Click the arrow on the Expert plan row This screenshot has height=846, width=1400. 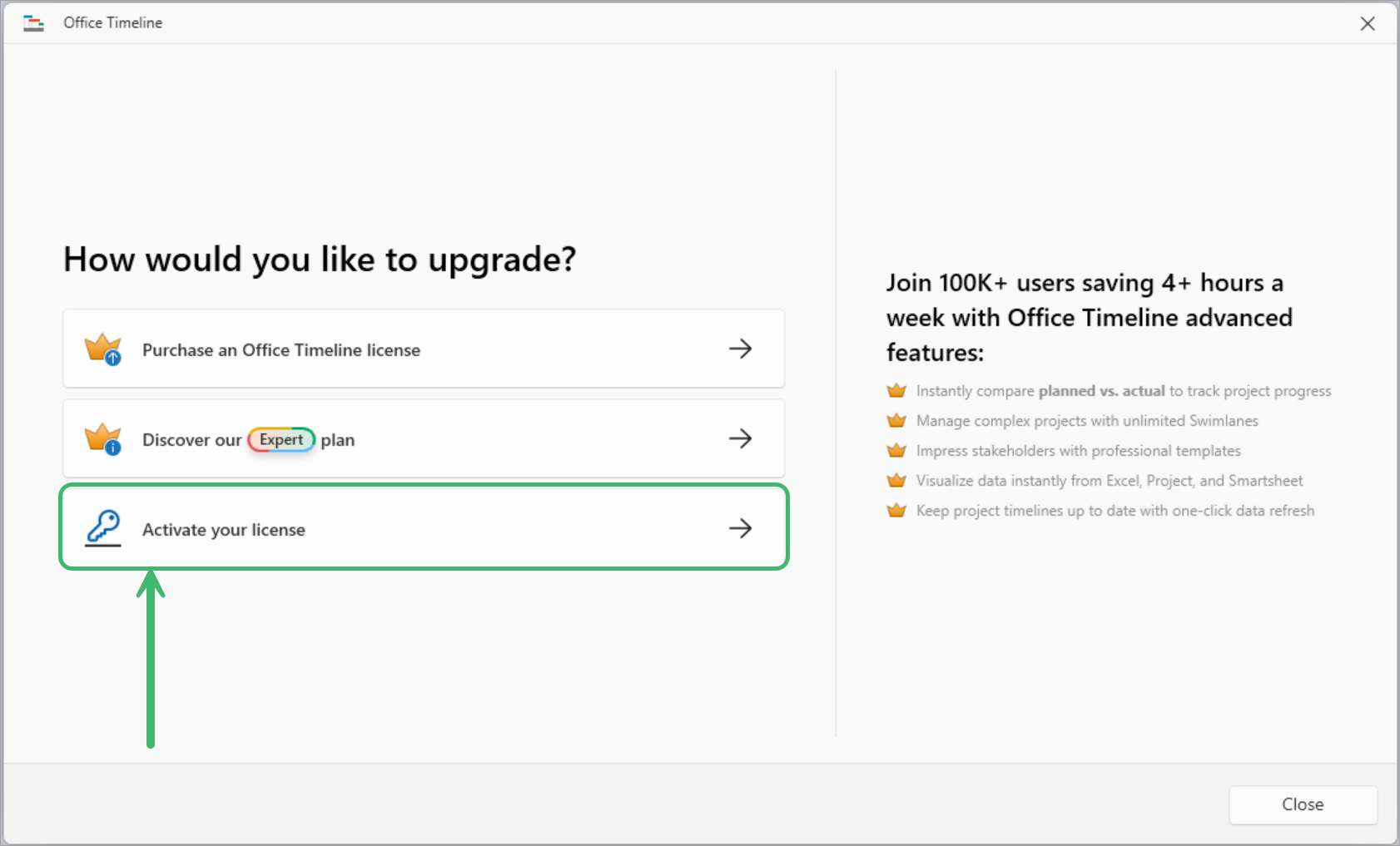[741, 438]
